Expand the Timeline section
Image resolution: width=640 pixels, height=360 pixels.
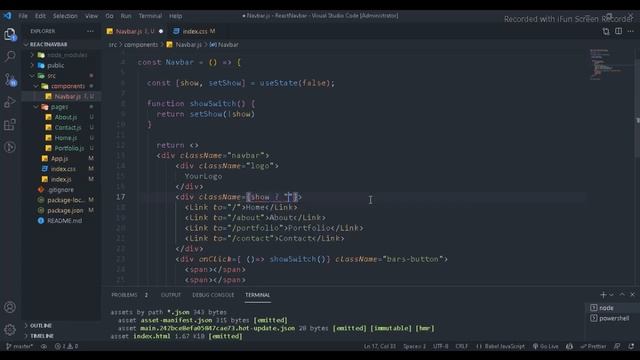tap(42, 336)
